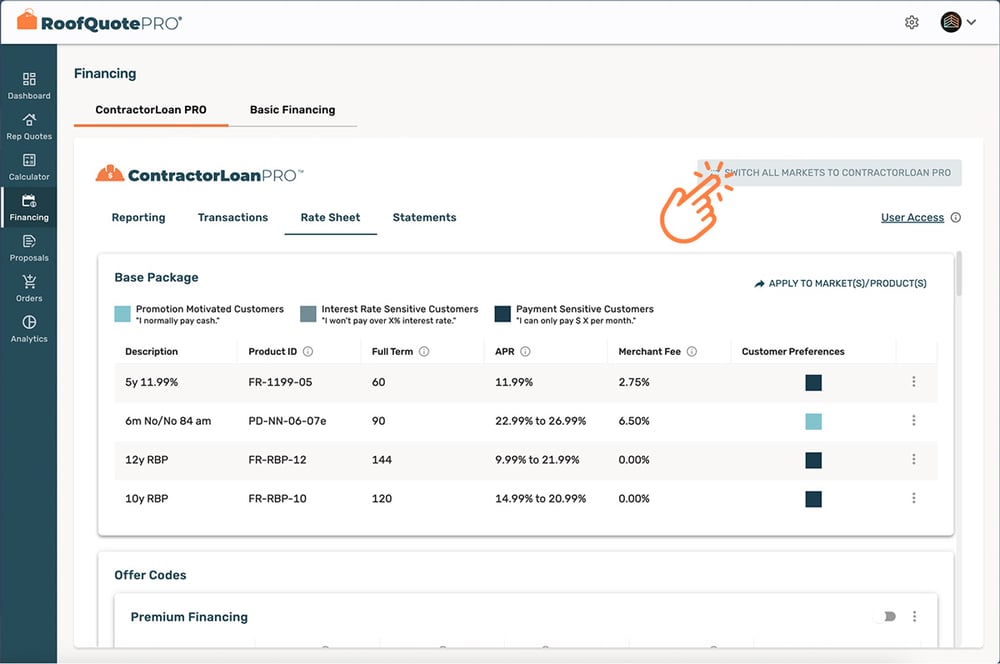Open Rep Quotes in the sidebar
1000x664 pixels.
pos(29,126)
